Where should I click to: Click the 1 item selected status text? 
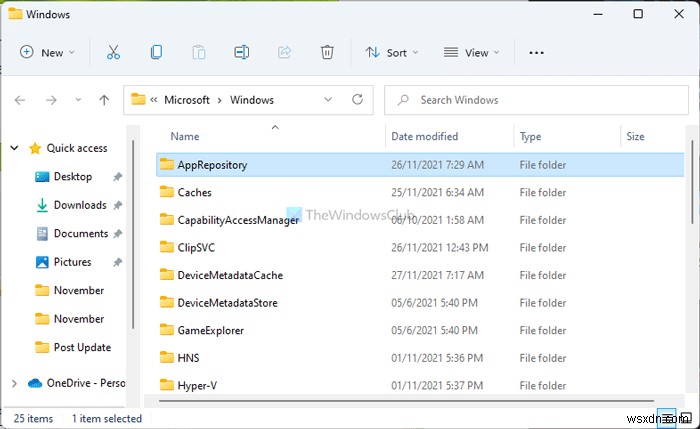pos(107,418)
